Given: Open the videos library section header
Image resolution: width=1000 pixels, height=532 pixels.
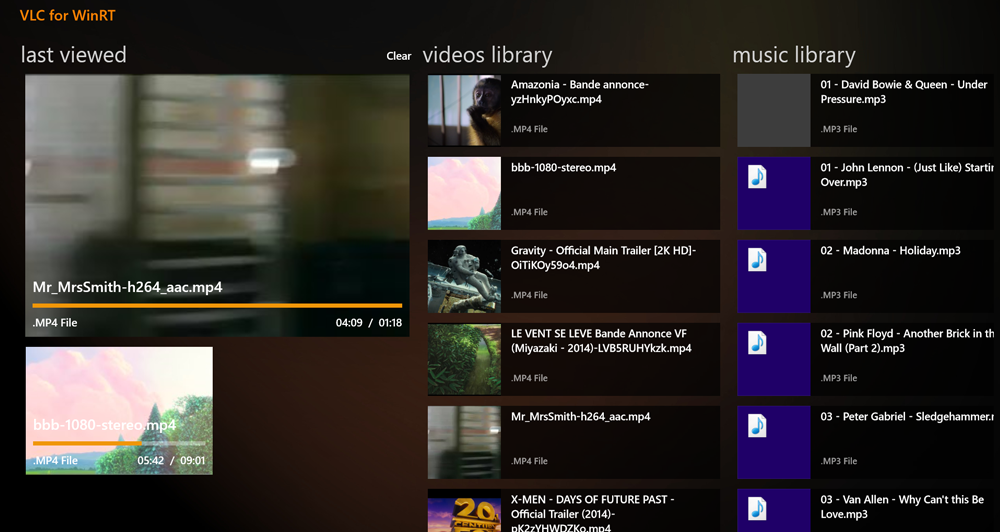Looking at the screenshot, I should (x=487, y=55).
